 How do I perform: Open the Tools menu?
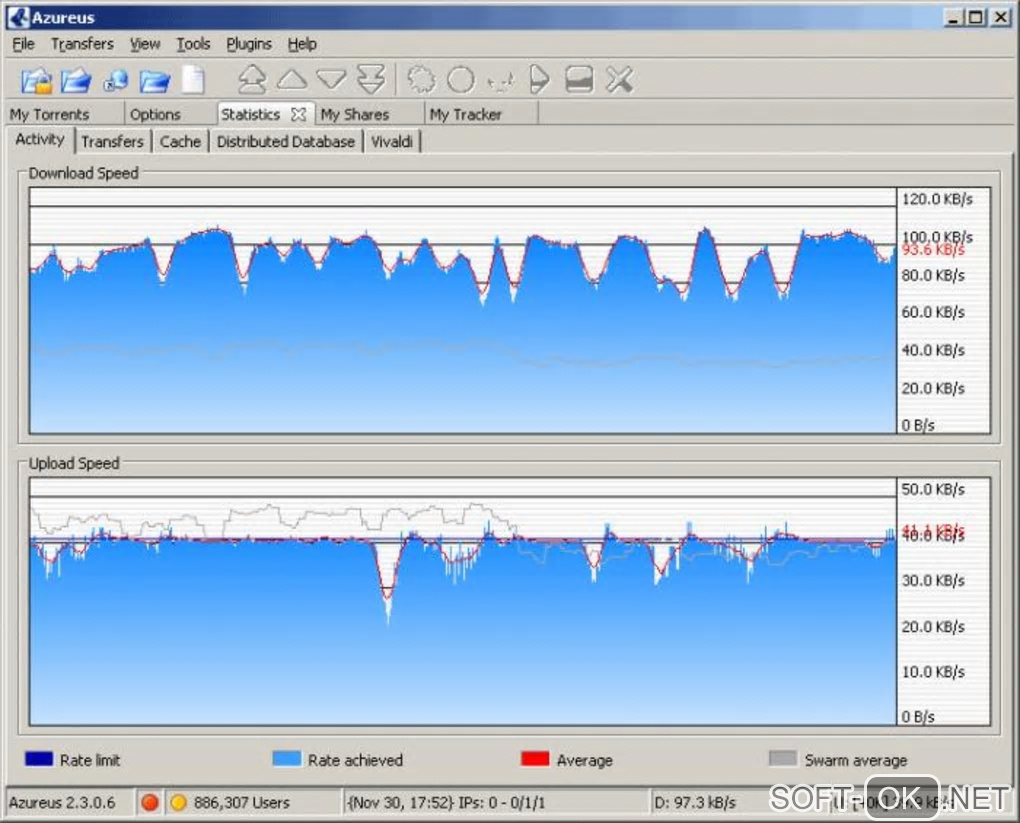click(193, 44)
